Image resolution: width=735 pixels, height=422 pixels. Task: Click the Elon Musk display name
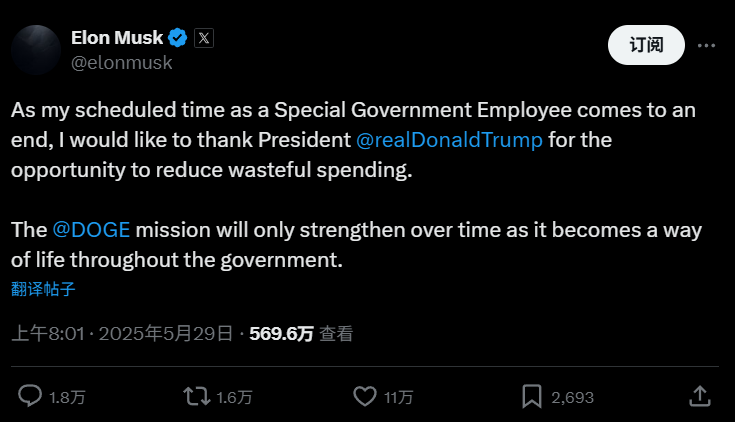117,38
